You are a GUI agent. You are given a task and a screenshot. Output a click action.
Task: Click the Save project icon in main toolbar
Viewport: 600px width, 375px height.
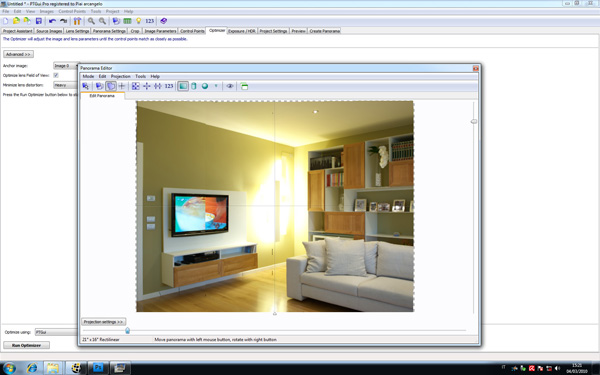tap(39, 21)
